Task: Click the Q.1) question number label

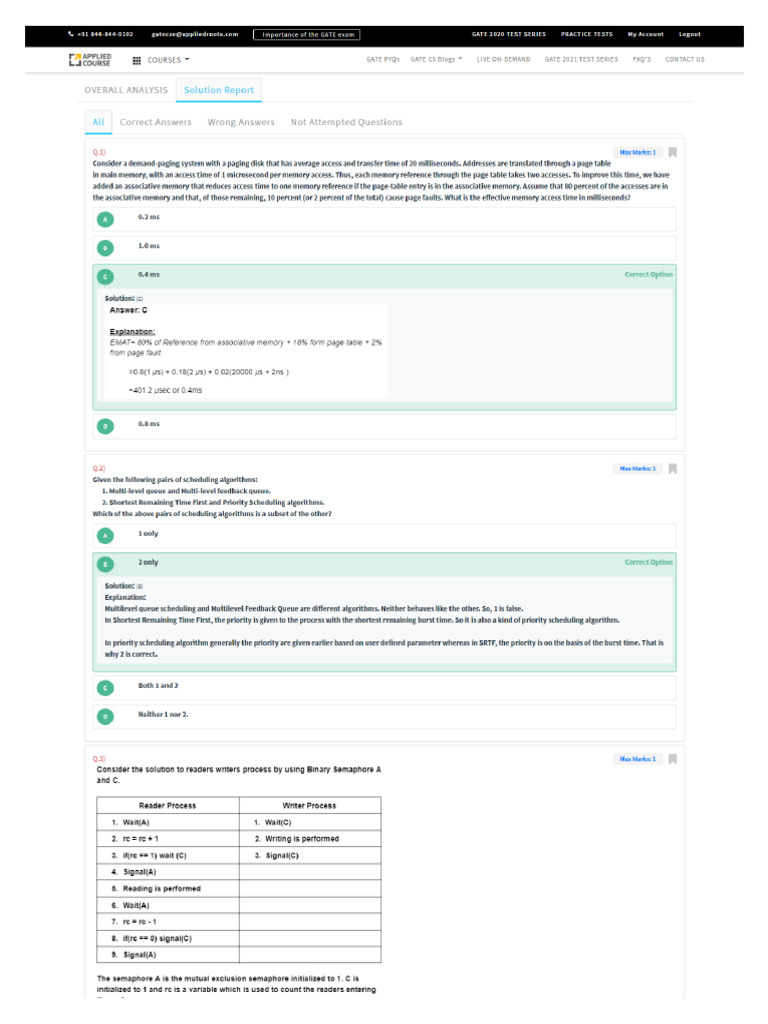Action: pos(99,152)
